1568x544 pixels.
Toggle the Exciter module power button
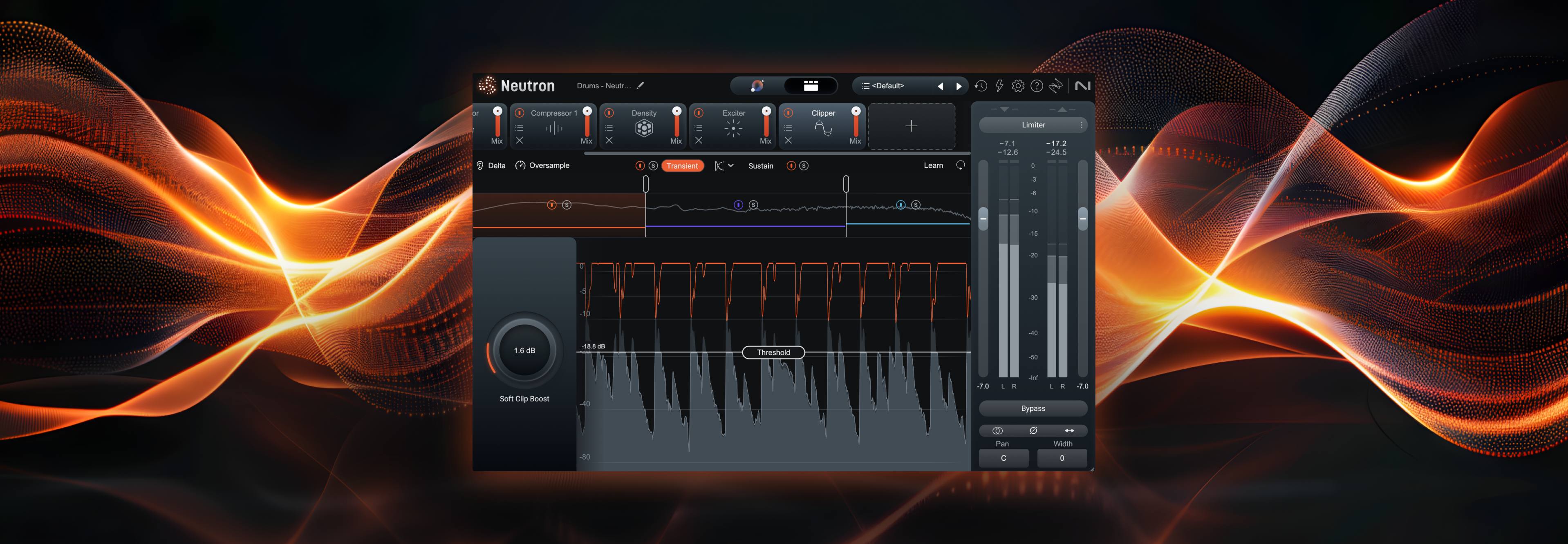click(x=699, y=113)
